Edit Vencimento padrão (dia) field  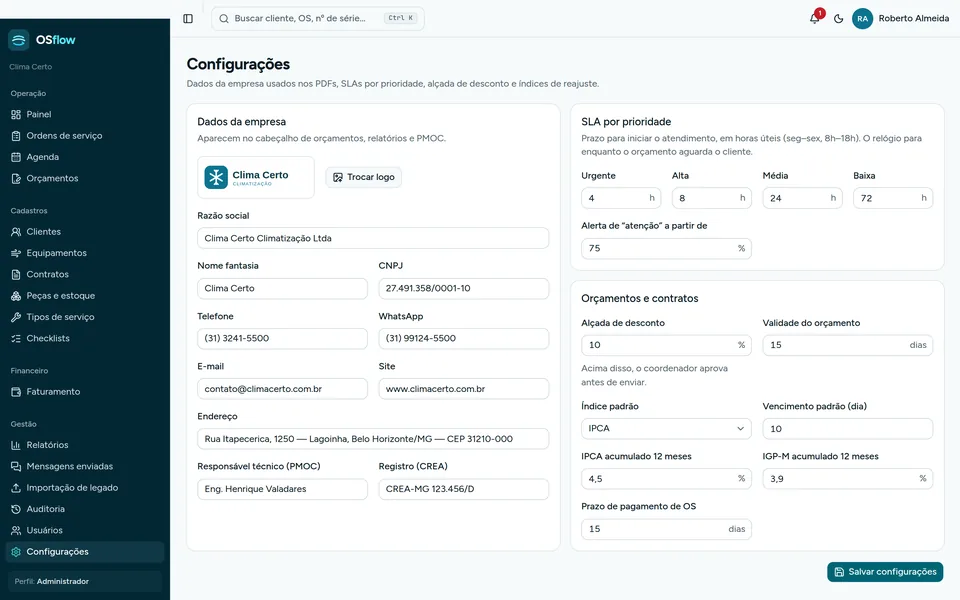pyautogui.click(x=847, y=429)
